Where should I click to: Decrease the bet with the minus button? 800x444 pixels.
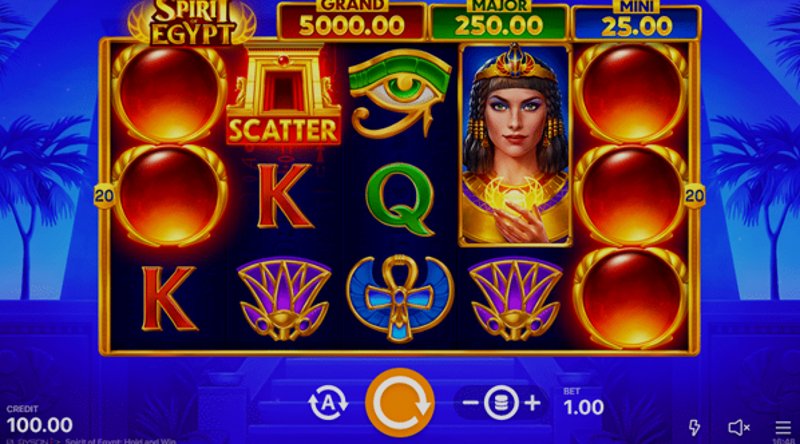pos(470,403)
